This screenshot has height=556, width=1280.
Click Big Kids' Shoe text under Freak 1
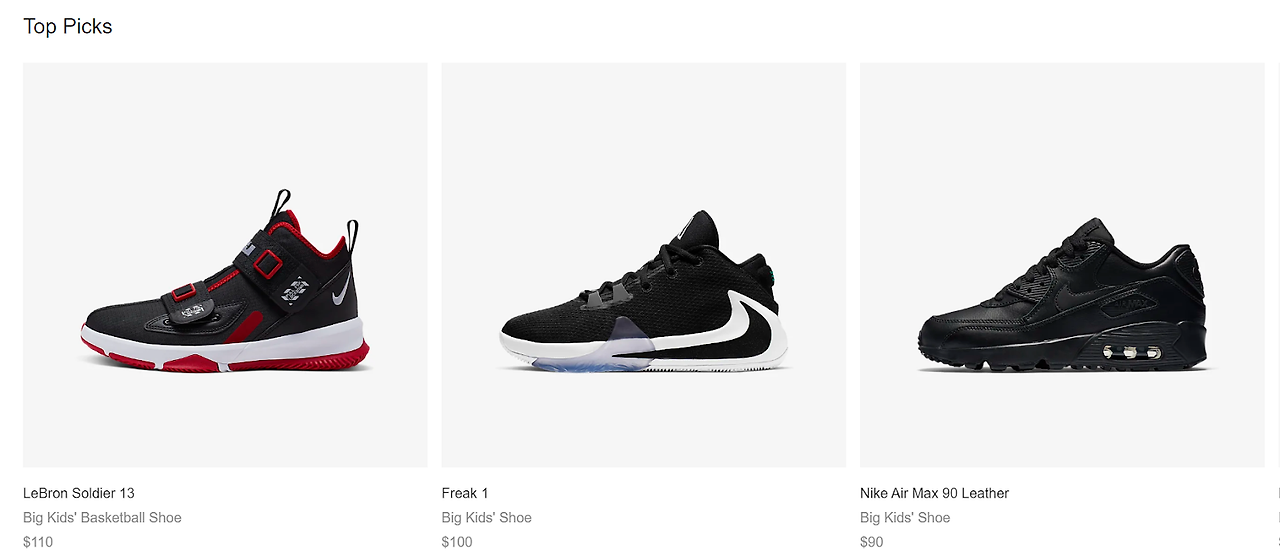[486, 518]
